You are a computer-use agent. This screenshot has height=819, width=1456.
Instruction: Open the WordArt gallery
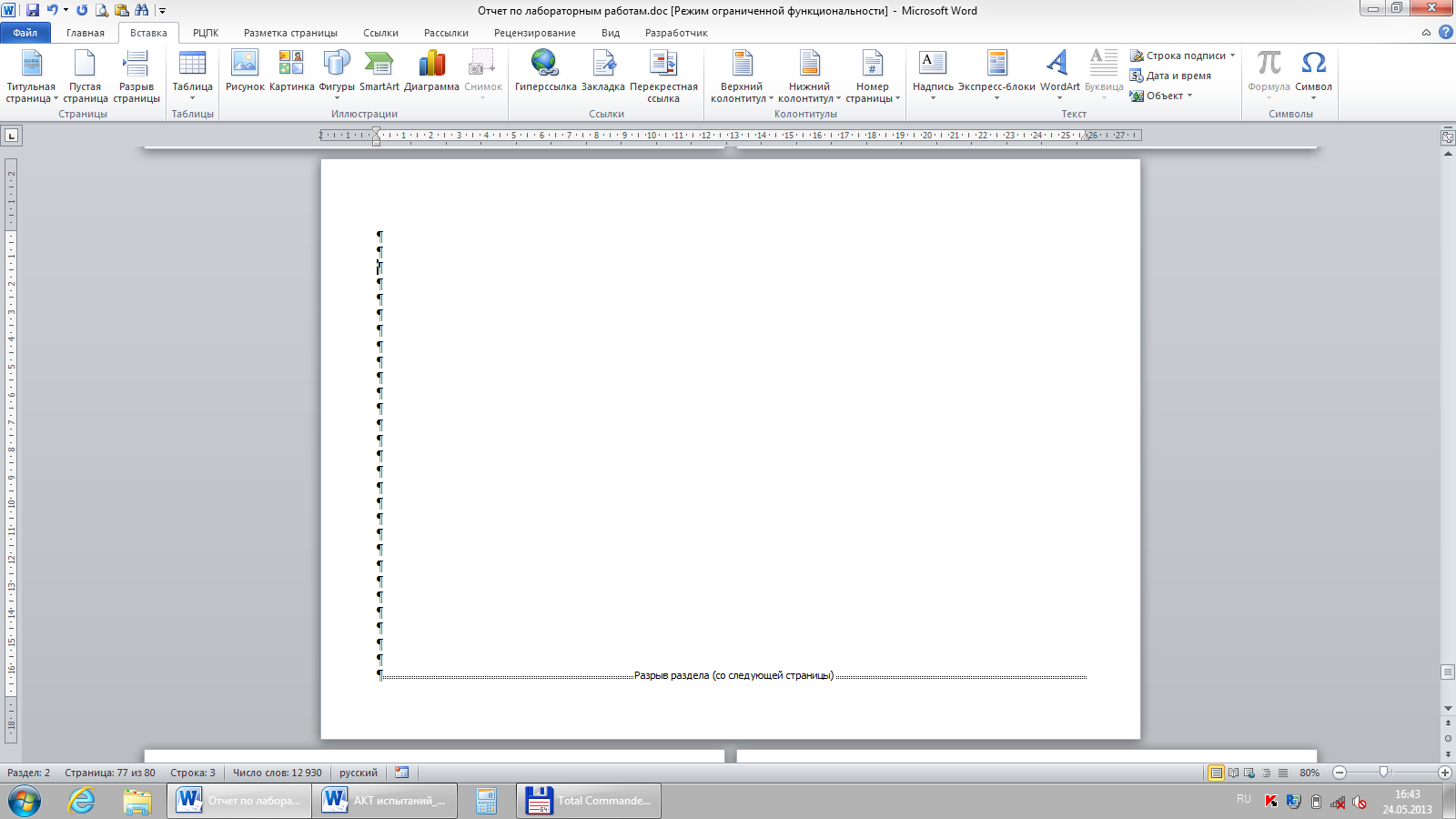(x=1059, y=76)
